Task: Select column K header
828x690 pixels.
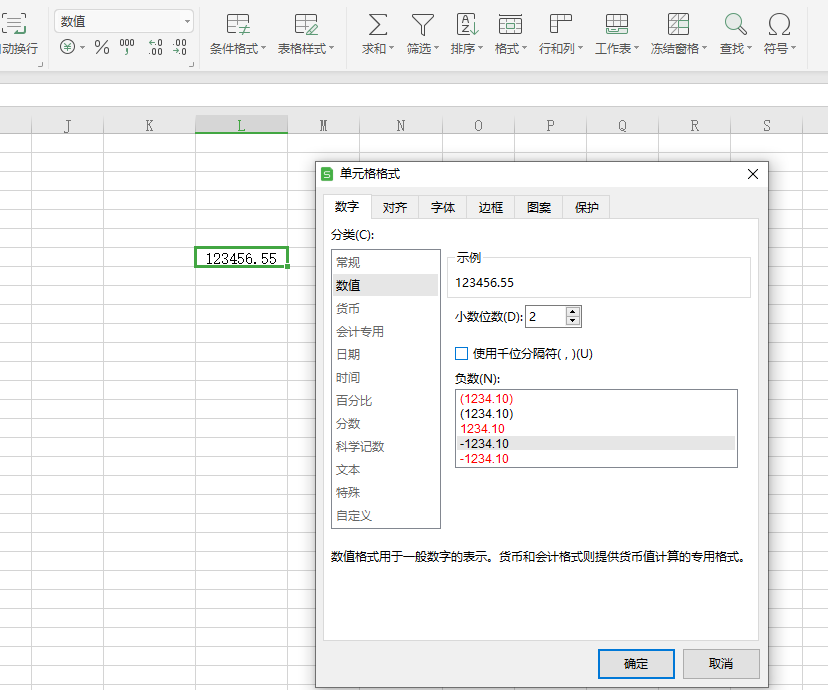Action: 149,125
